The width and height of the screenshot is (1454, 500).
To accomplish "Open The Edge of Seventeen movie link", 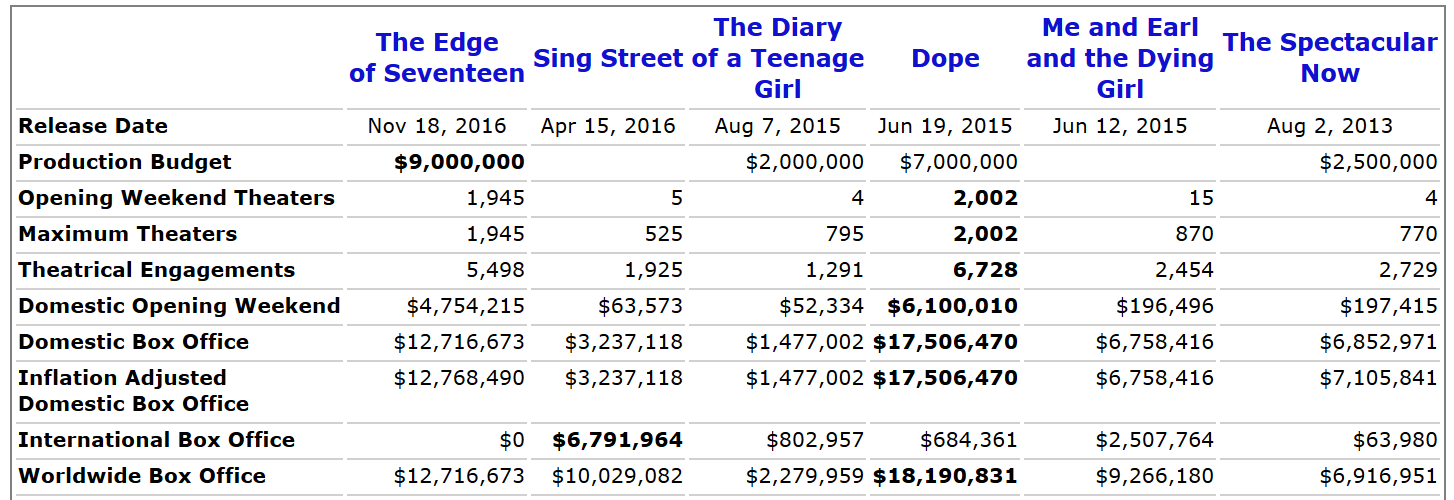I will click(x=437, y=58).
